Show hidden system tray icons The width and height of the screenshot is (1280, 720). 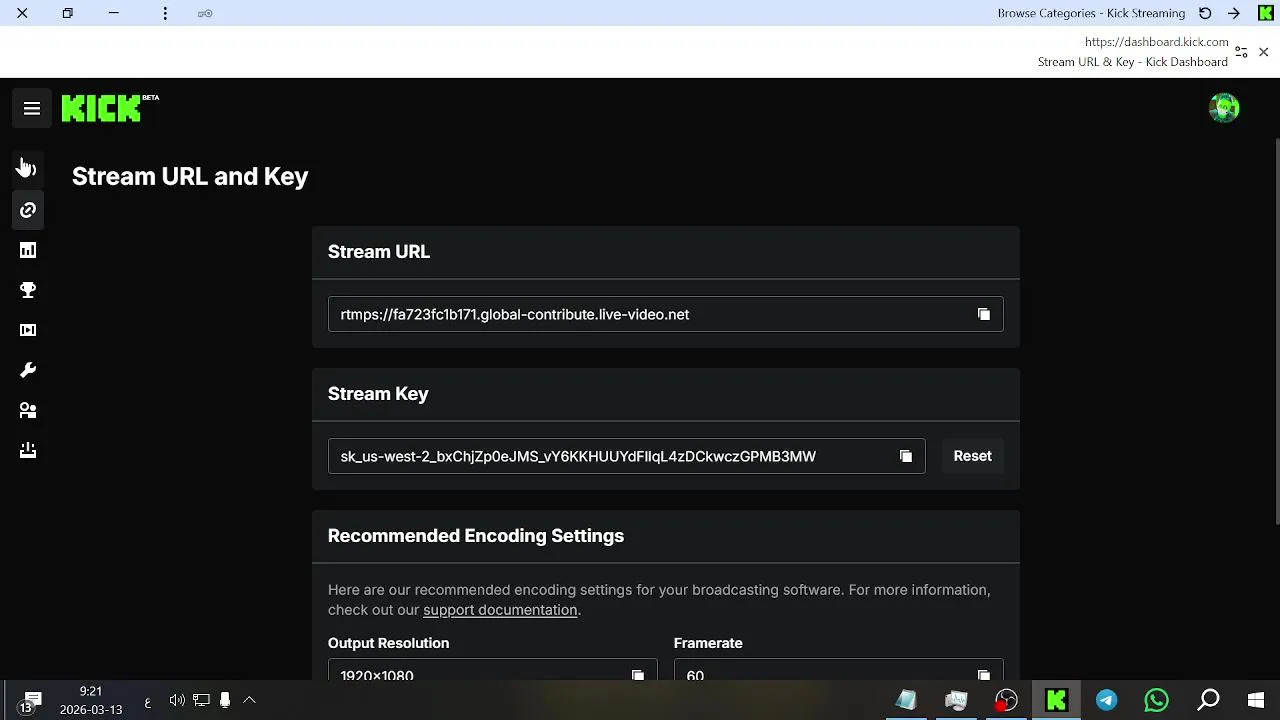click(x=250, y=700)
